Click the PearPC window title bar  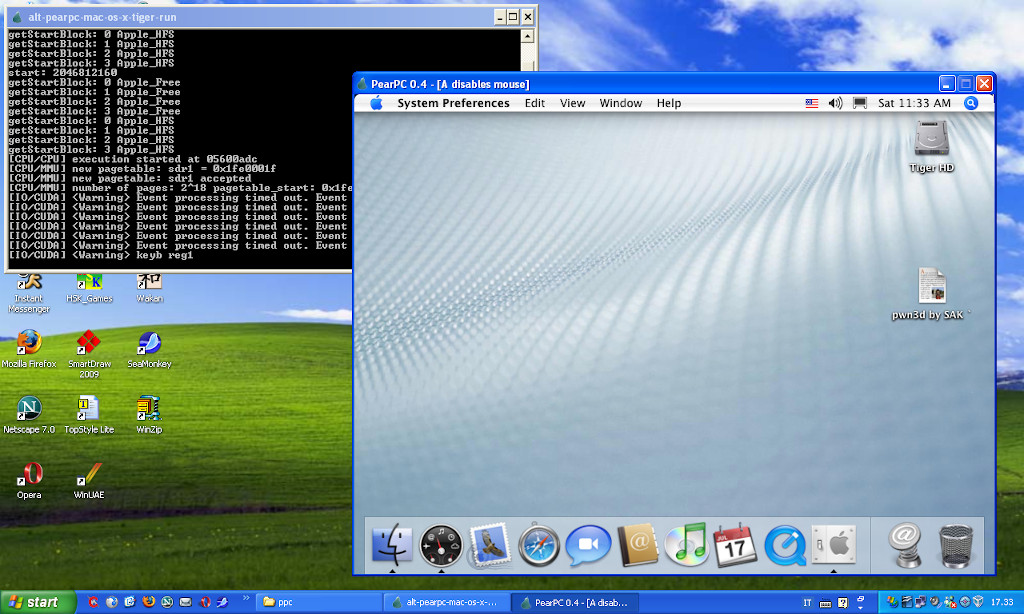coord(647,84)
